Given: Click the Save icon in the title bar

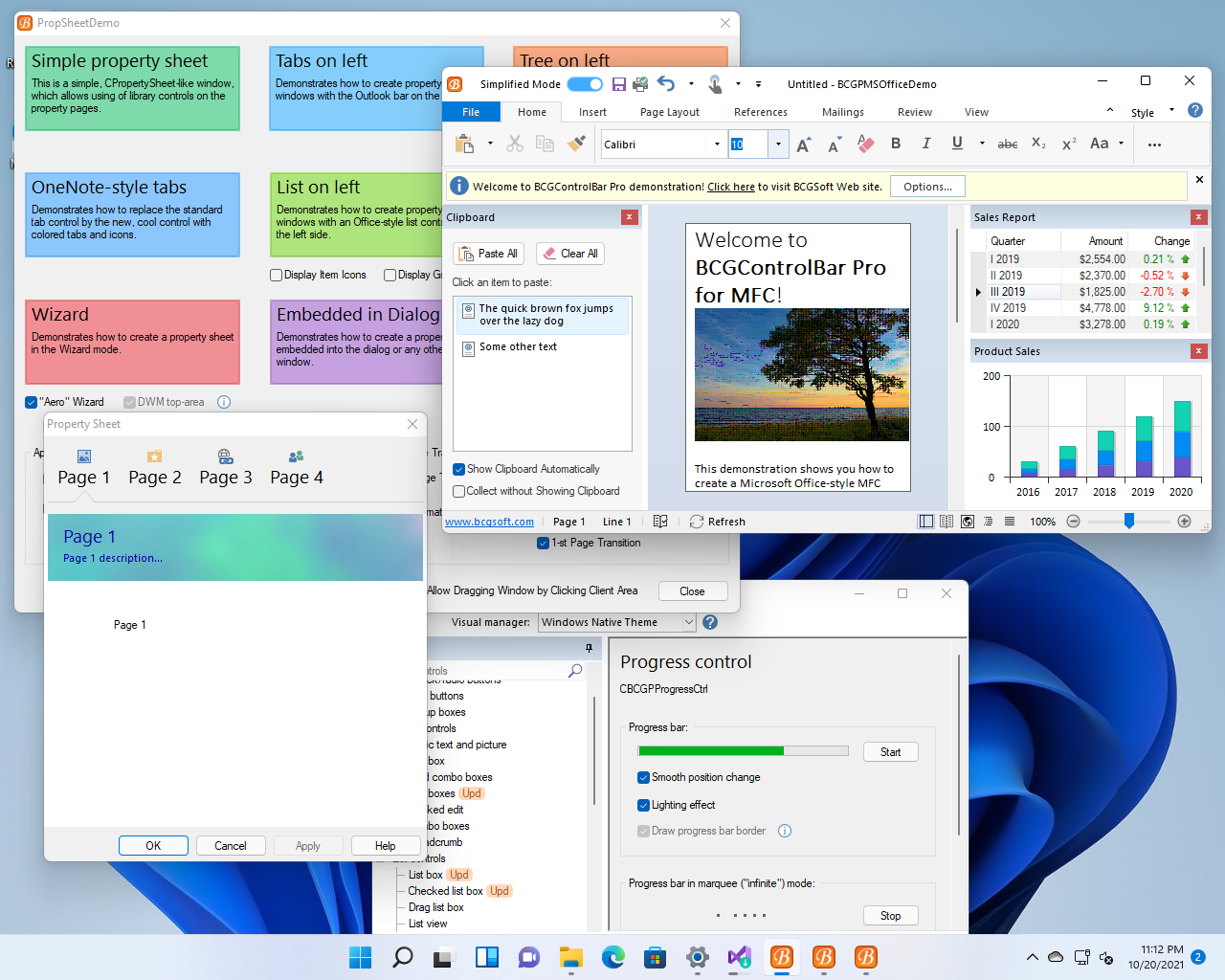Looking at the screenshot, I should 618,84.
